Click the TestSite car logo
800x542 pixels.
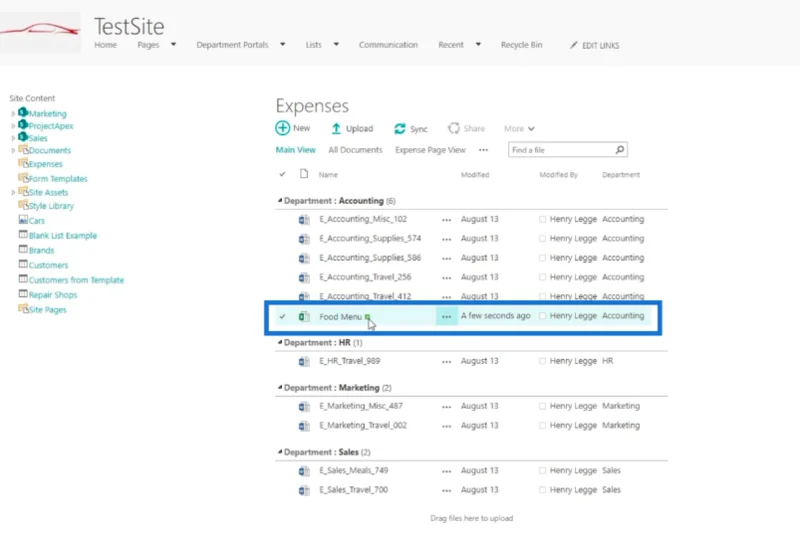tap(40, 32)
